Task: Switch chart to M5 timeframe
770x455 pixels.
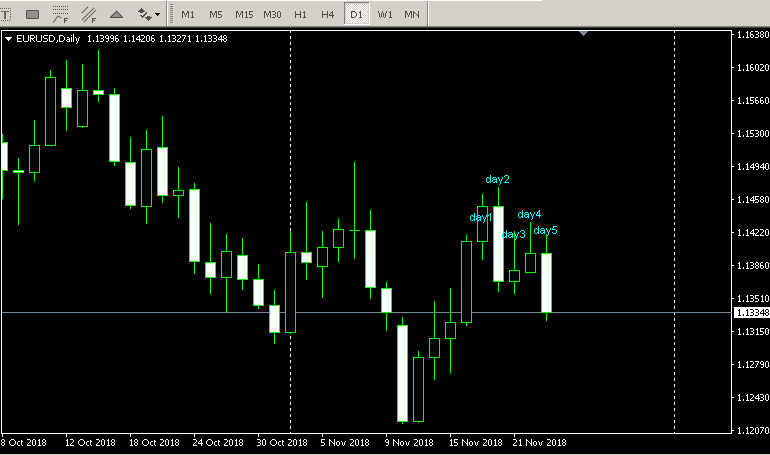Action: point(216,15)
